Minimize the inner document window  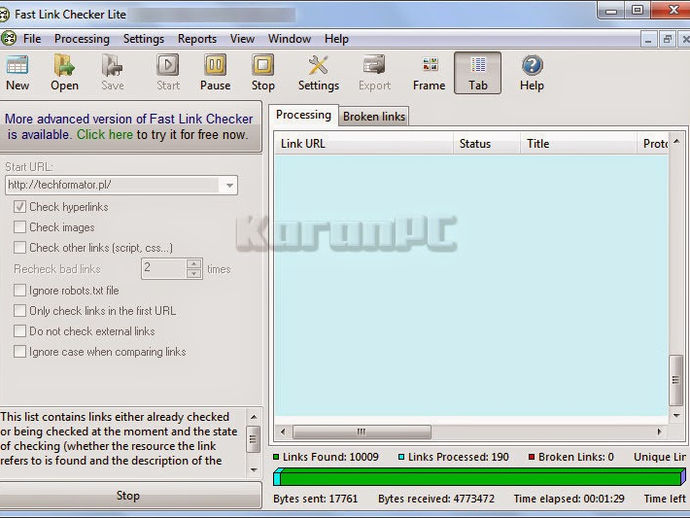coord(648,40)
